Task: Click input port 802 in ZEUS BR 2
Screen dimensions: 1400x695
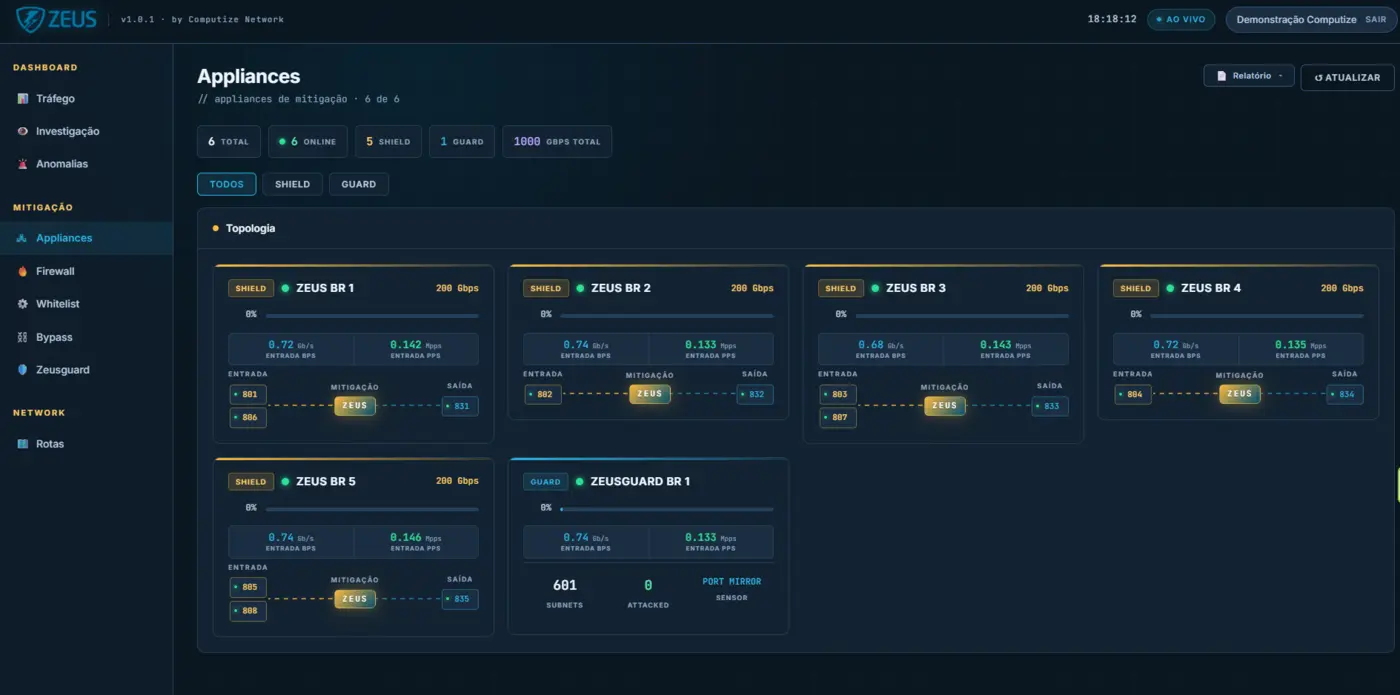Action: [x=543, y=395]
